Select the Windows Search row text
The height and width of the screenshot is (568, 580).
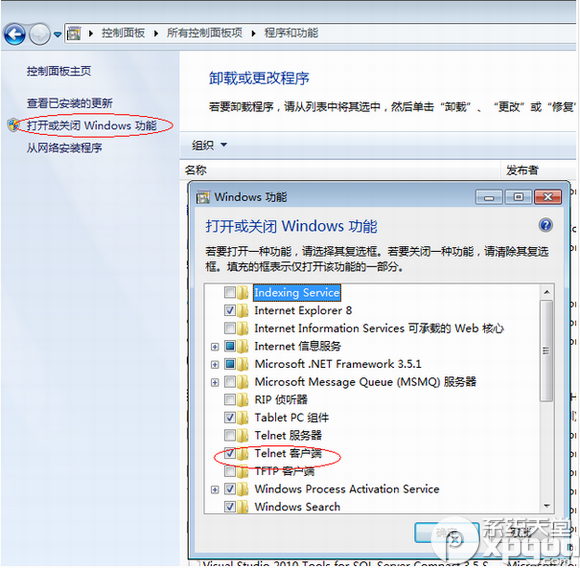click(x=297, y=507)
